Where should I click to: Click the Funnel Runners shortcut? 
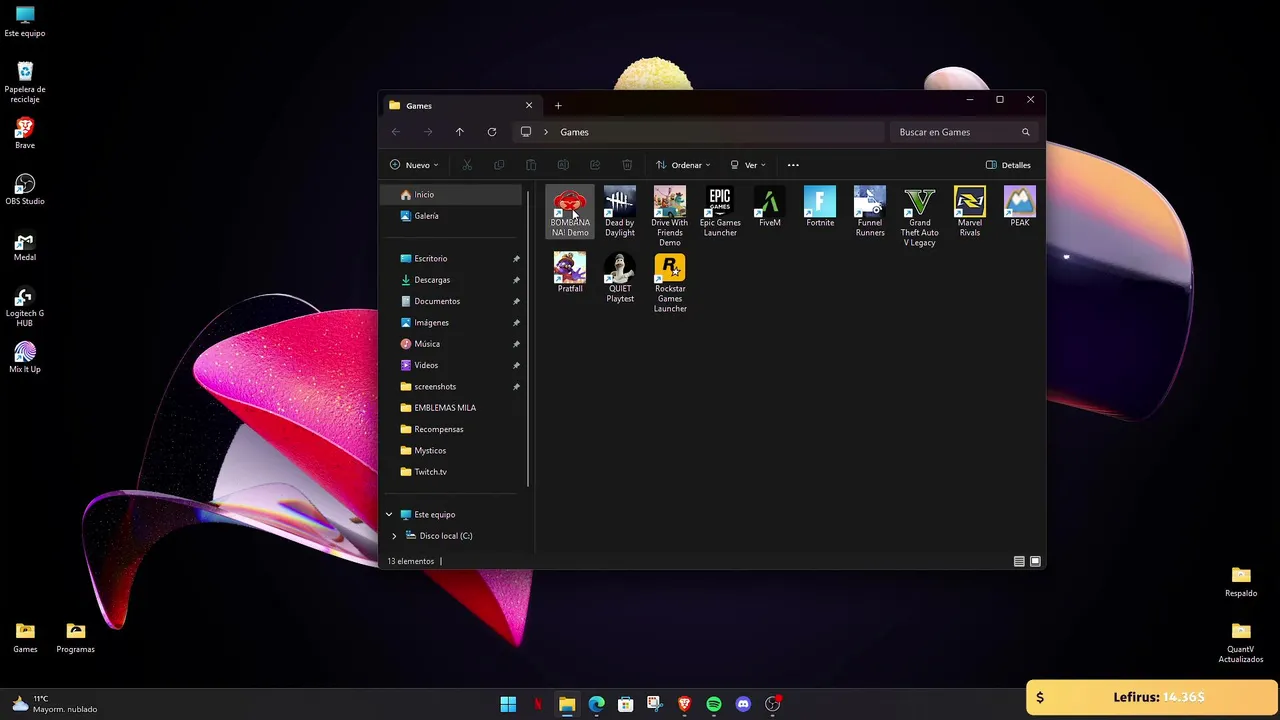pyautogui.click(x=870, y=212)
